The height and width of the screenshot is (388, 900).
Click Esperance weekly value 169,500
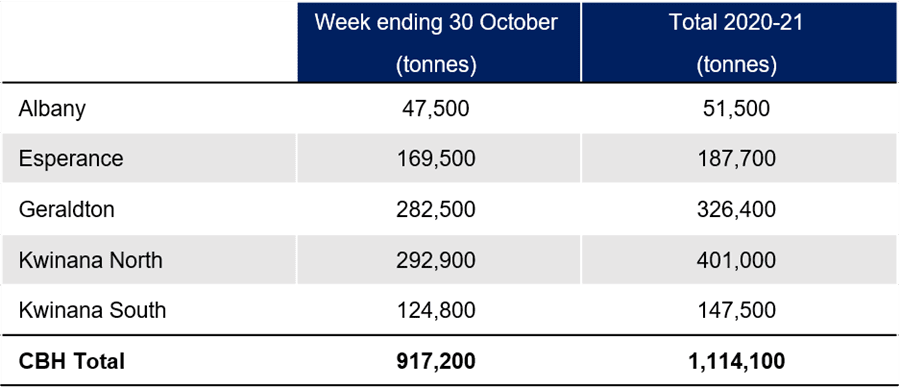pyautogui.click(x=436, y=159)
